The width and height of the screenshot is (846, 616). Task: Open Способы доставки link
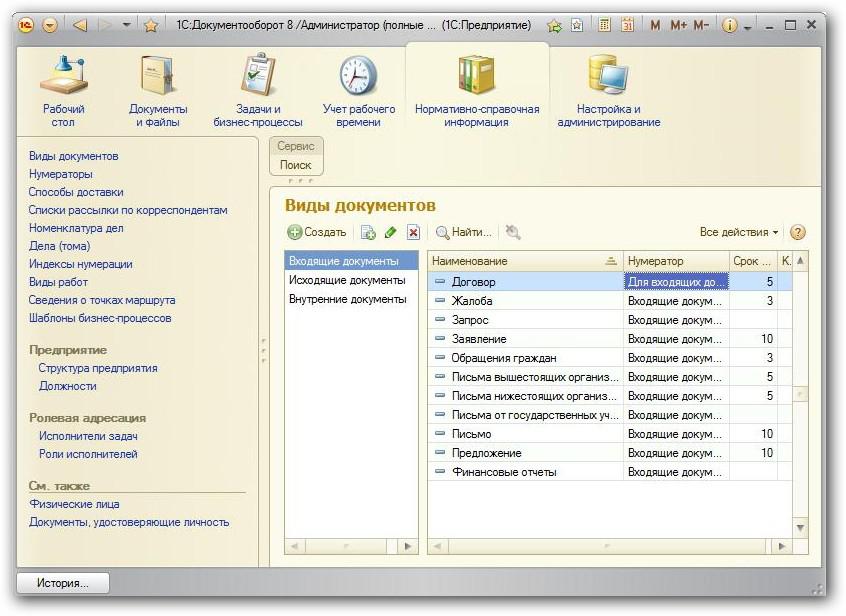[x=76, y=192]
